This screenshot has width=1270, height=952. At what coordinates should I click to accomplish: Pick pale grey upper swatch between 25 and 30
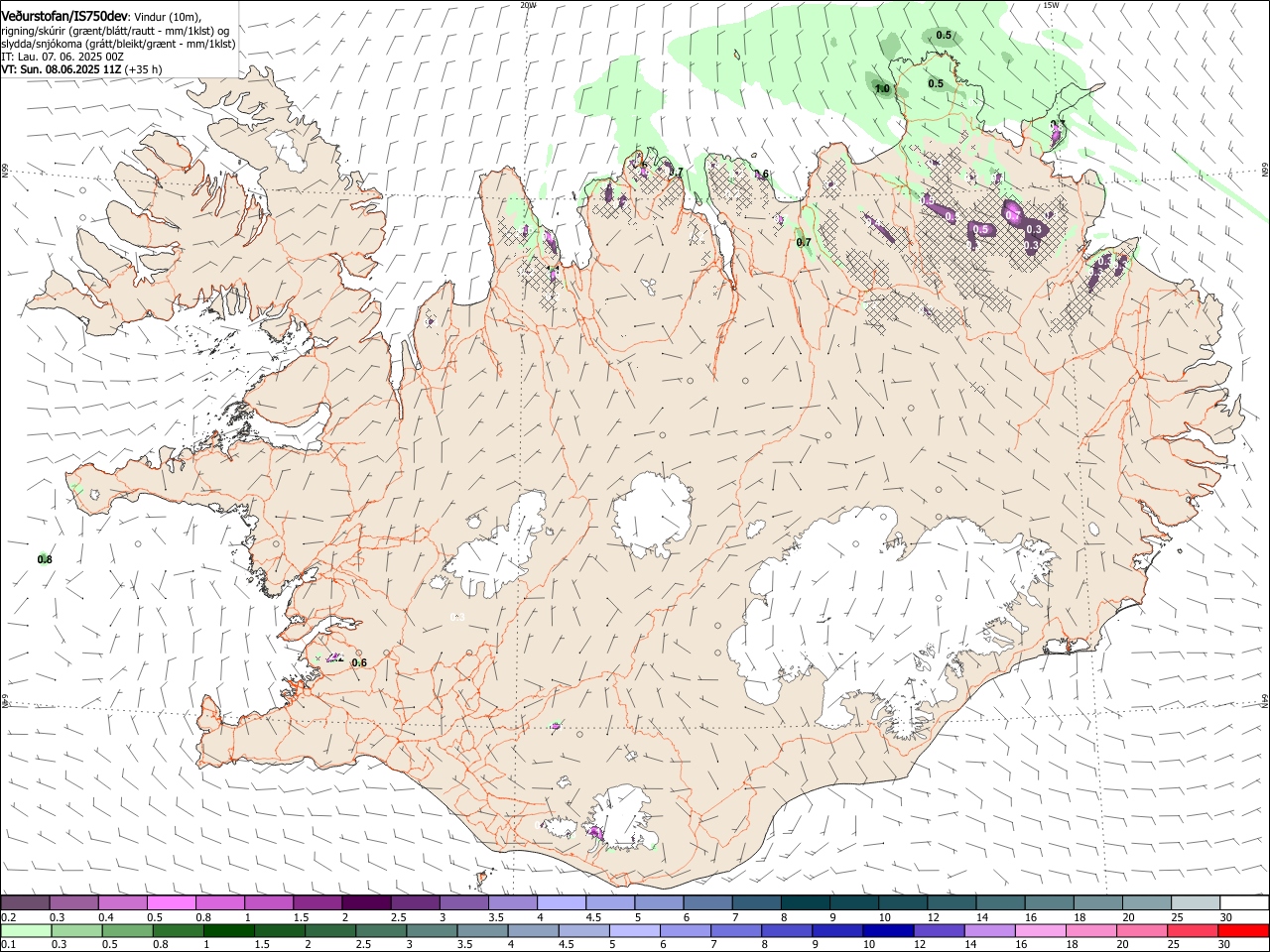(1196, 903)
